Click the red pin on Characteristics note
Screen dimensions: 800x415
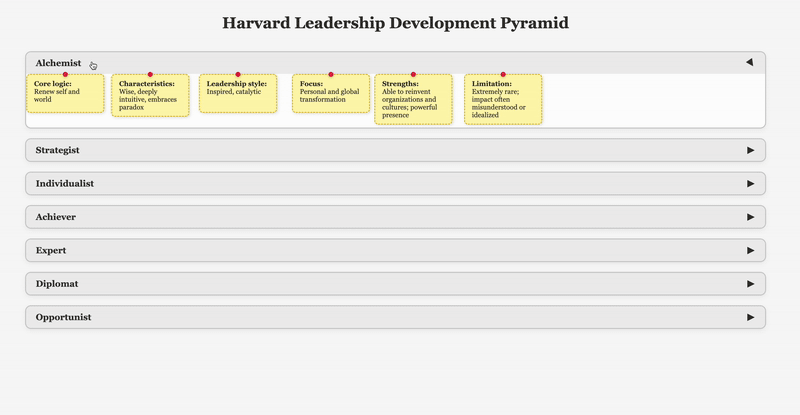pos(150,74)
